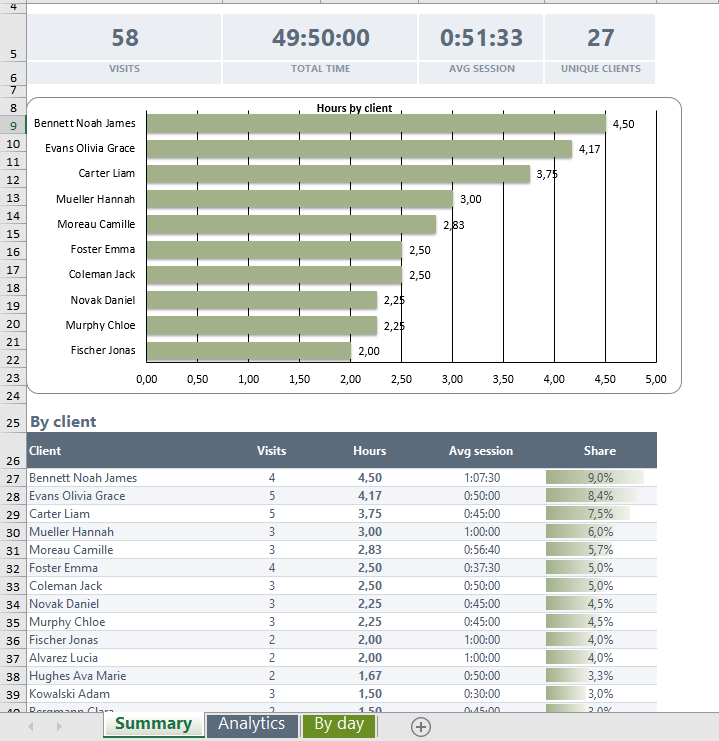This screenshot has width=719, height=741.
Task: Select the Bennett Noah James table cell
Action: [125, 478]
